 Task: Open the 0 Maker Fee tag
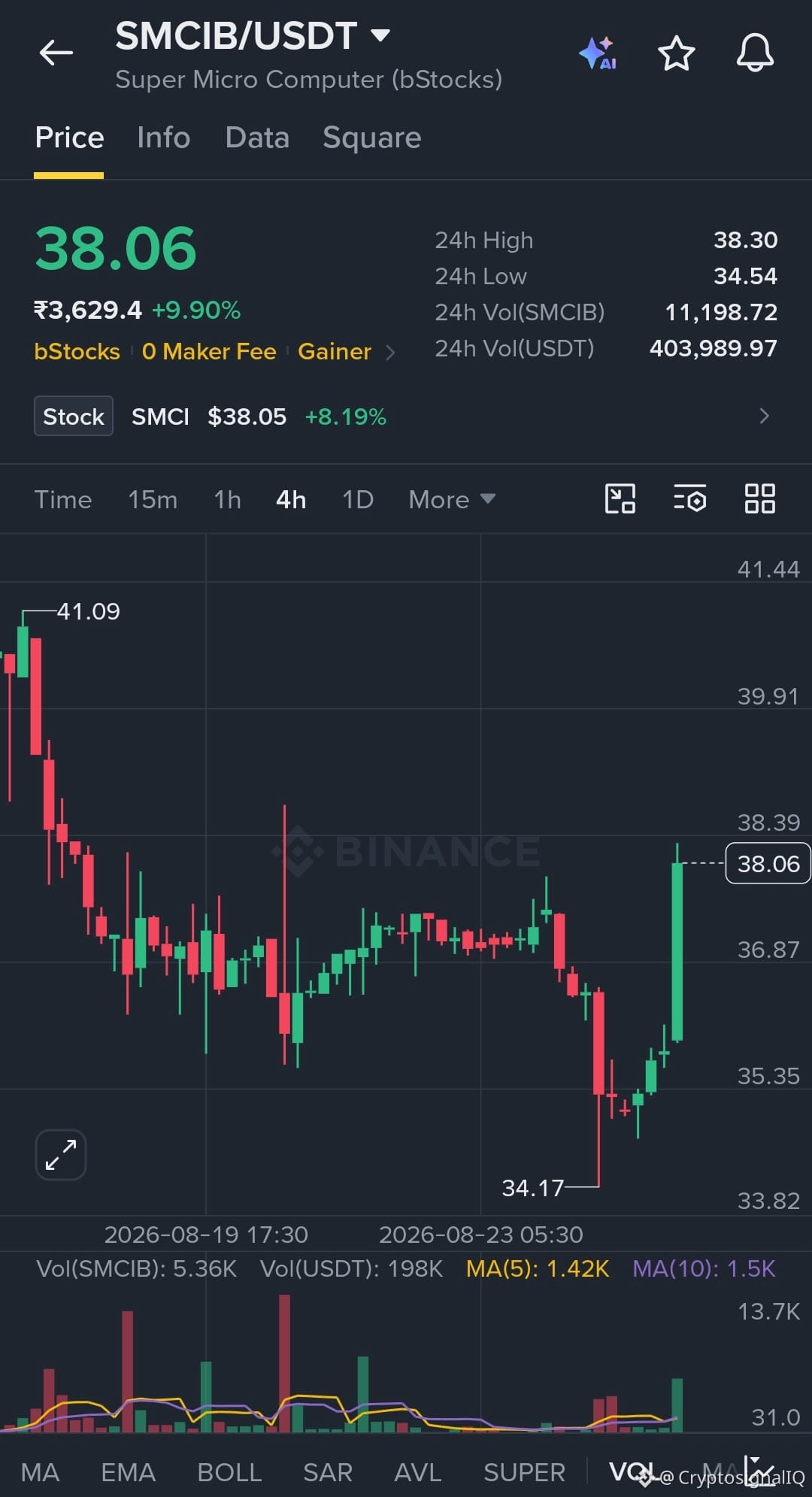[x=209, y=352]
